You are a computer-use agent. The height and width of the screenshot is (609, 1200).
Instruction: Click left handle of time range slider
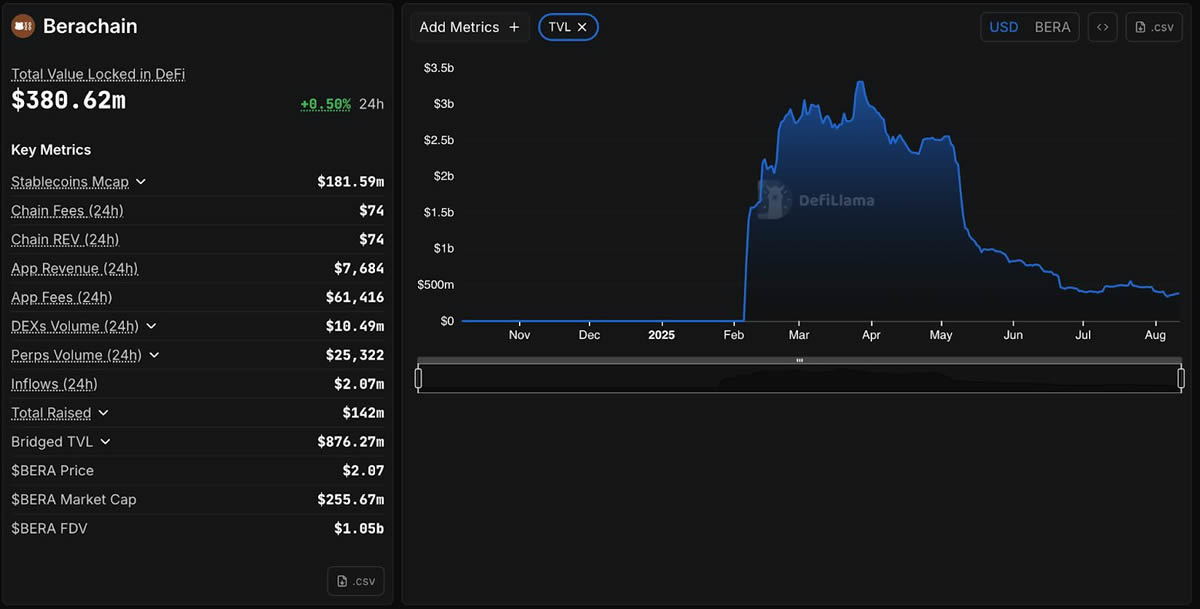tap(418, 378)
